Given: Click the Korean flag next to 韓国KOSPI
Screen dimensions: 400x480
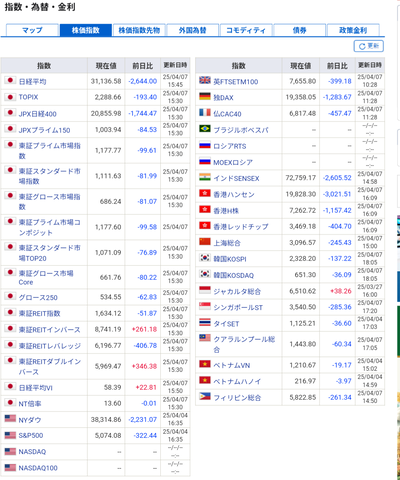Looking at the screenshot, I should click(205, 258).
